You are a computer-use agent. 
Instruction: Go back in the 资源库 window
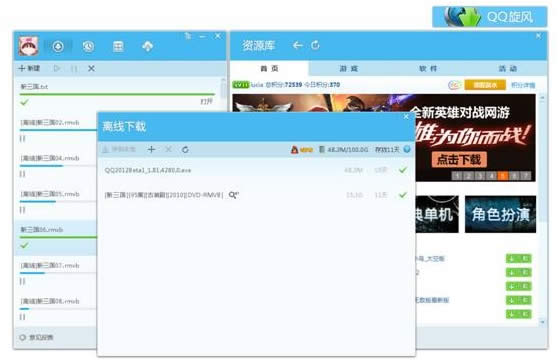coord(298,45)
